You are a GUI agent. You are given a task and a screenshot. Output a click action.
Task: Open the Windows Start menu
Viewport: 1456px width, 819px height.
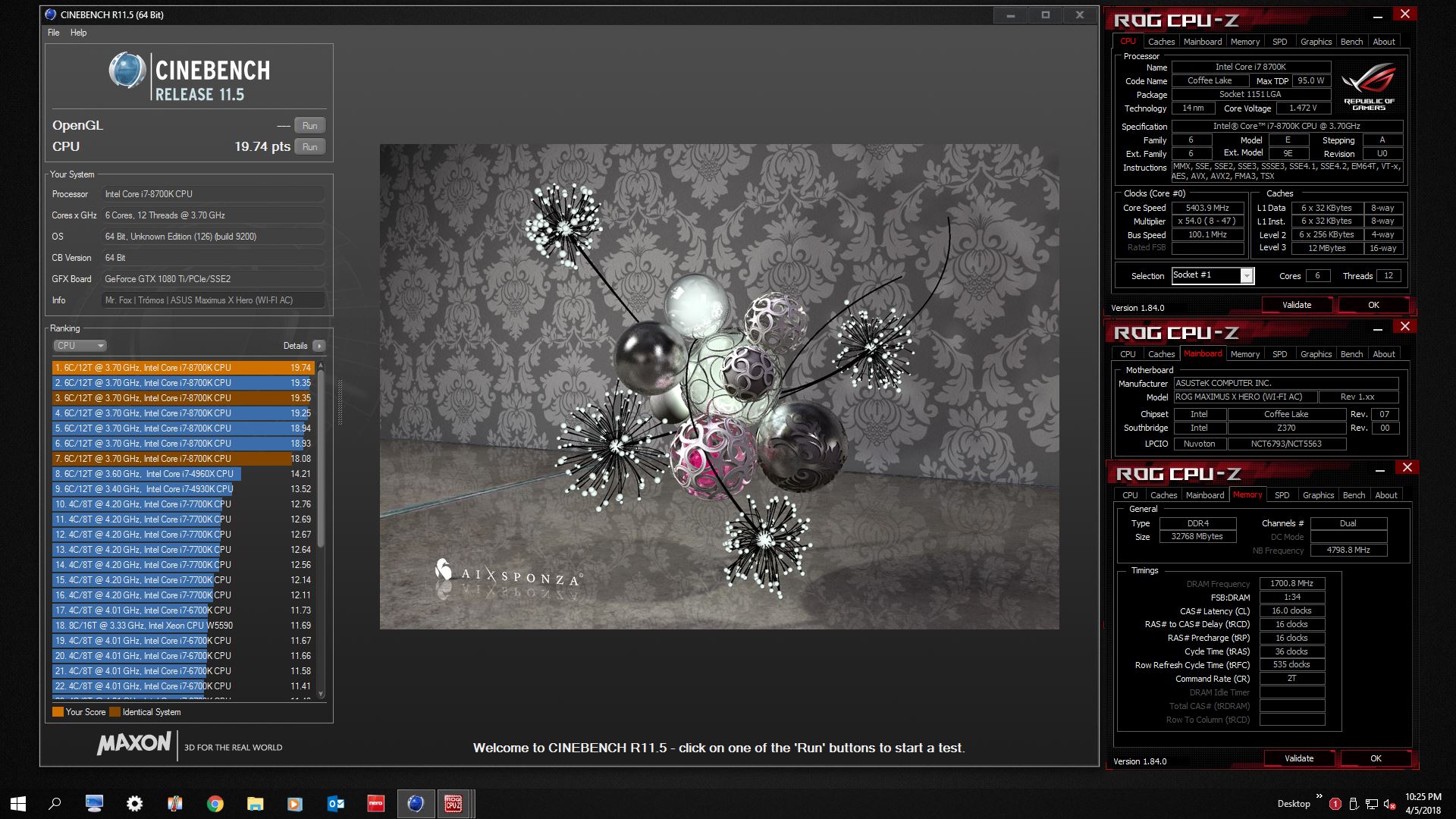pos(18,803)
